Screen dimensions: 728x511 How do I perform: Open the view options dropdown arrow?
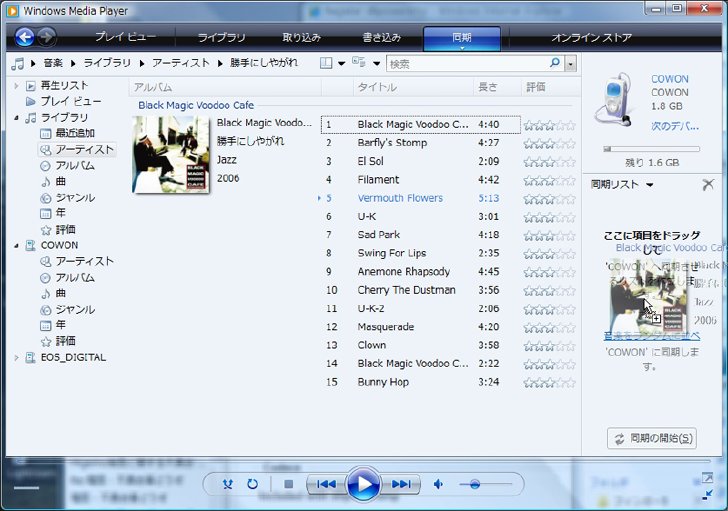tap(377, 64)
